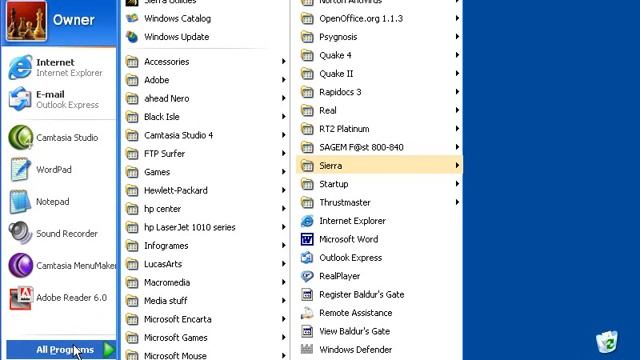Launch Windows Defender icon

(x=307, y=349)
